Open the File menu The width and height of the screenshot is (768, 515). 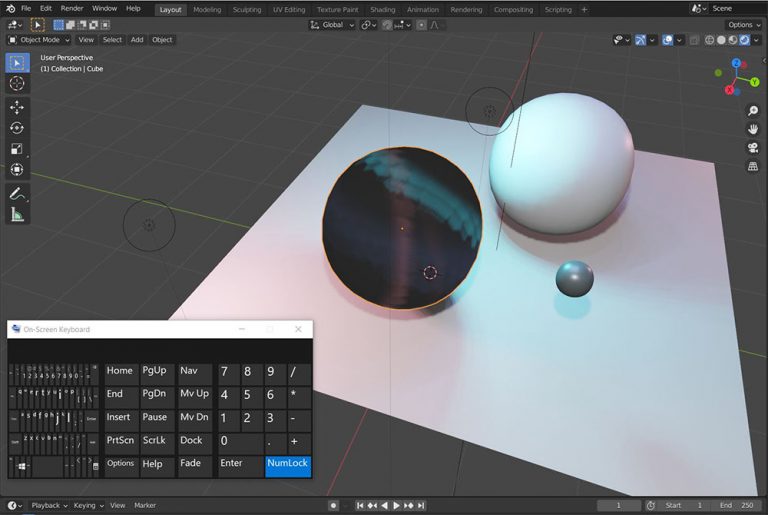[26, 8]
